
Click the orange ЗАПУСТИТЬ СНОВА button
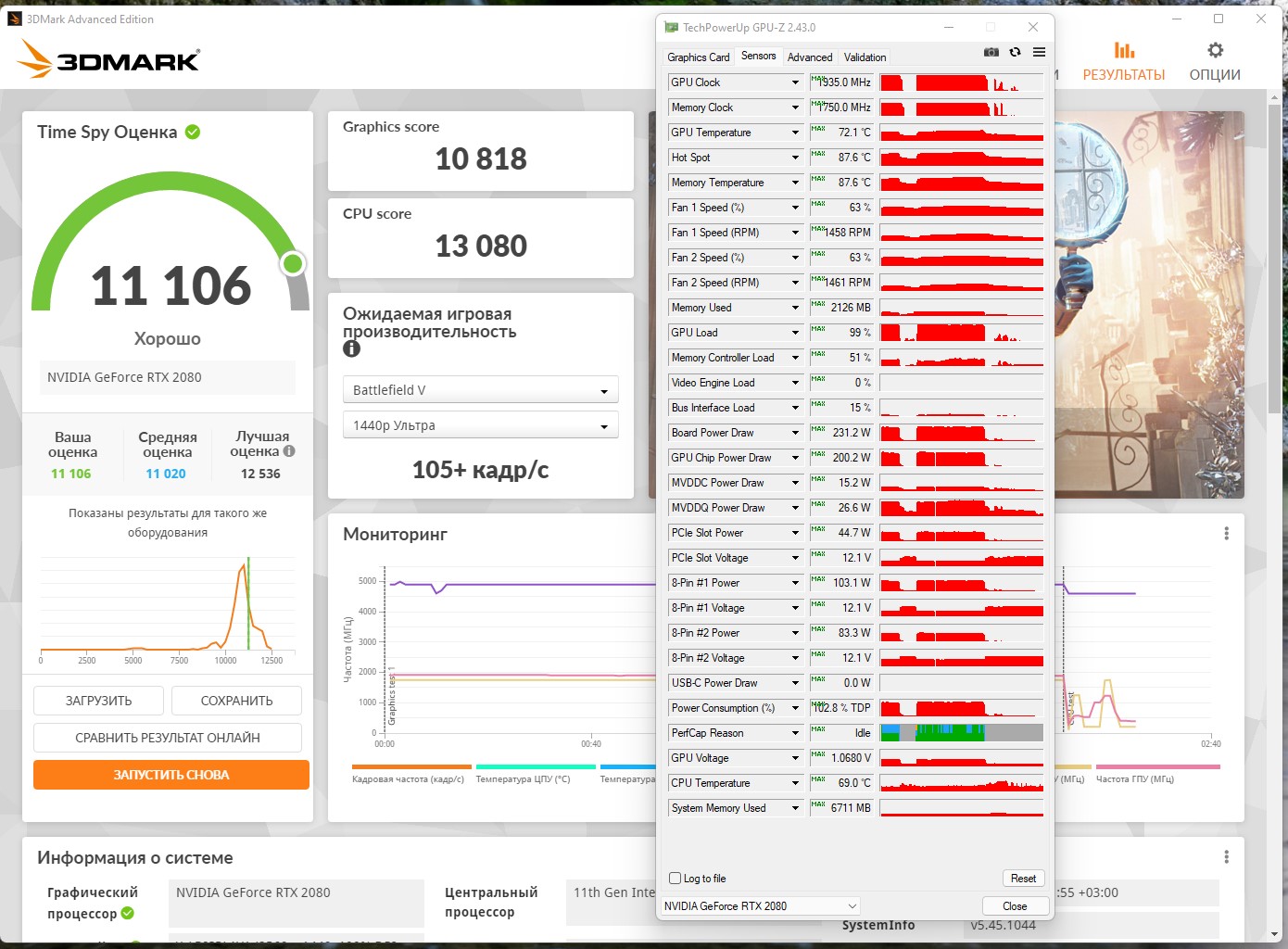pos(171,775)
